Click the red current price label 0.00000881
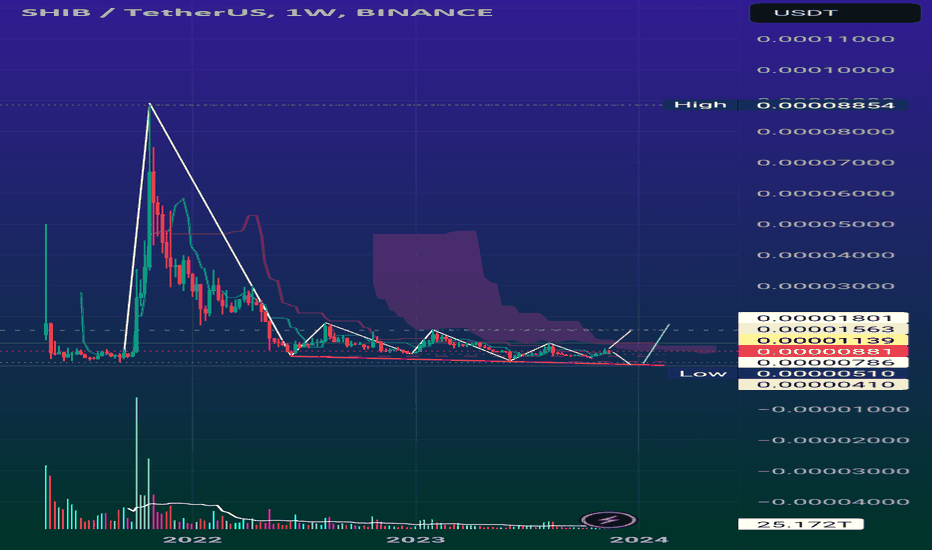Screen dimensions: 932x550 pos(823,351)
